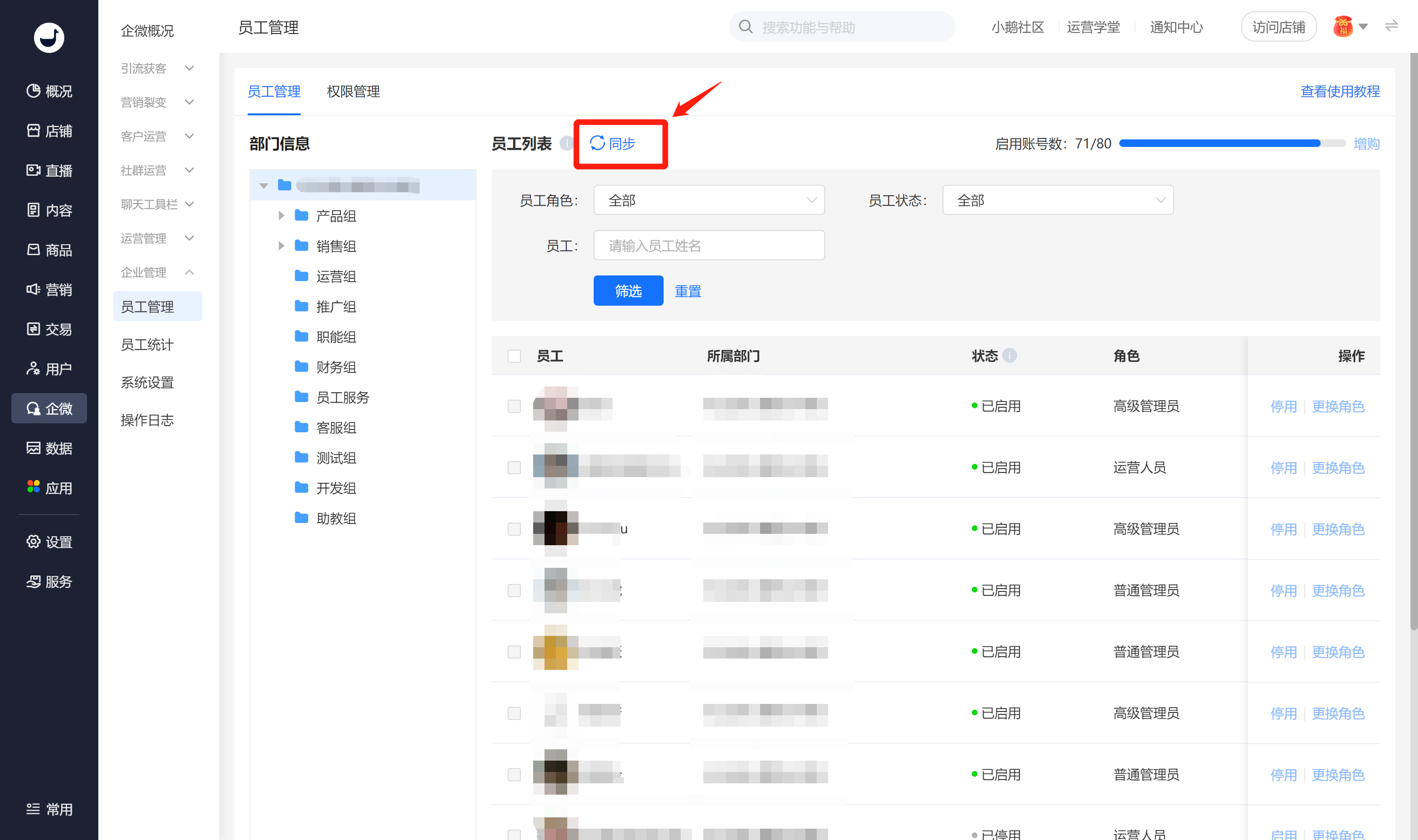
Task: Collapse the 企业管理 menu section
Action: click(x=157, y=272)
